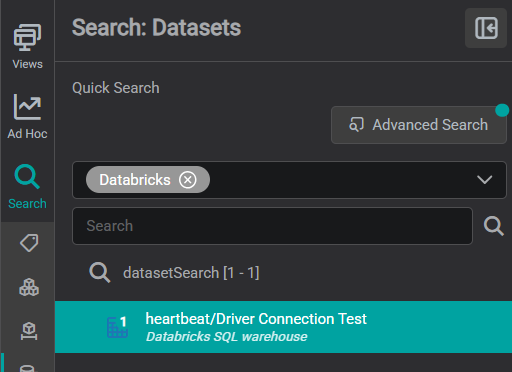Click the Quick Search label

[x=116, y=88]
